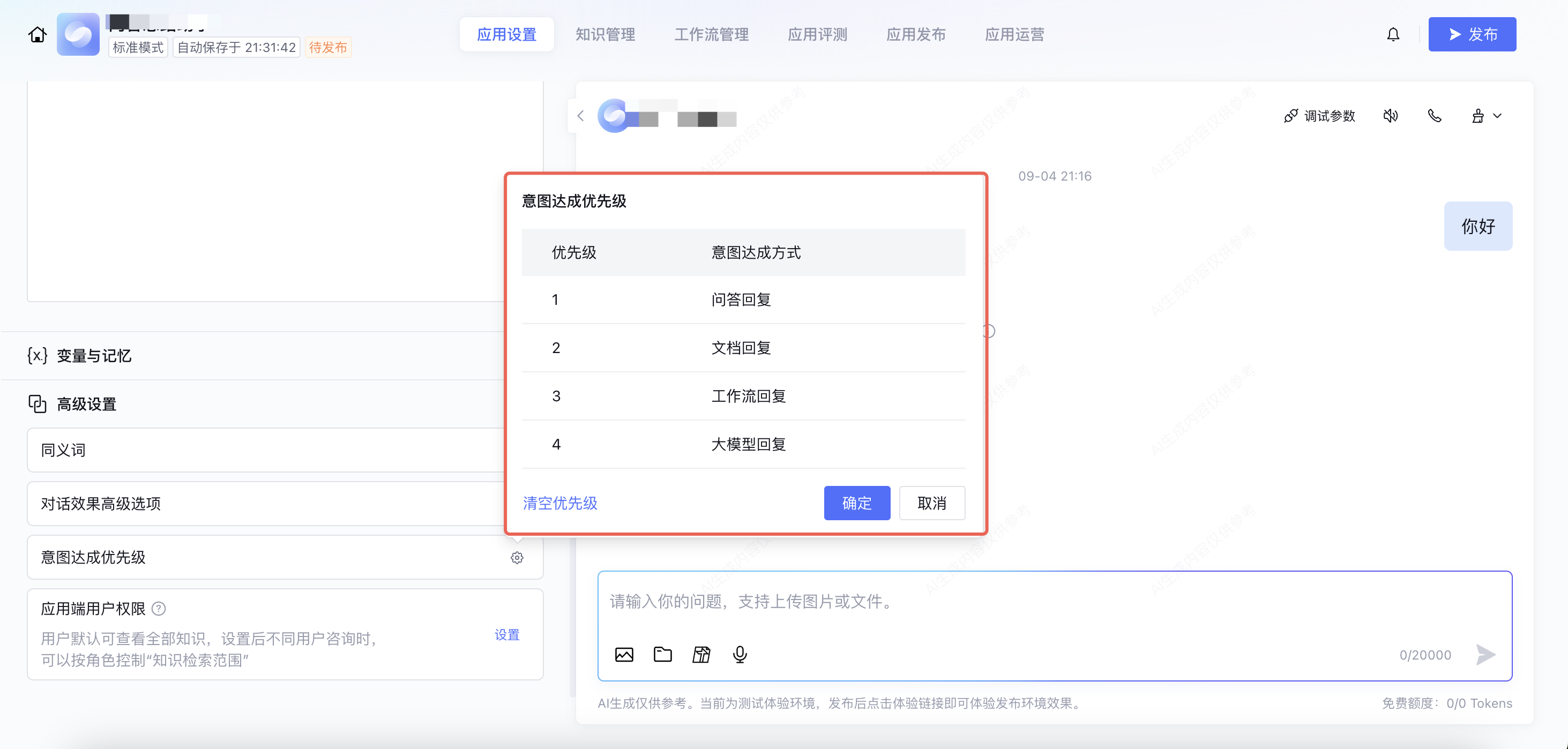
Task: Collapse the preview panel chevron
Action: [x=580, y=116]
